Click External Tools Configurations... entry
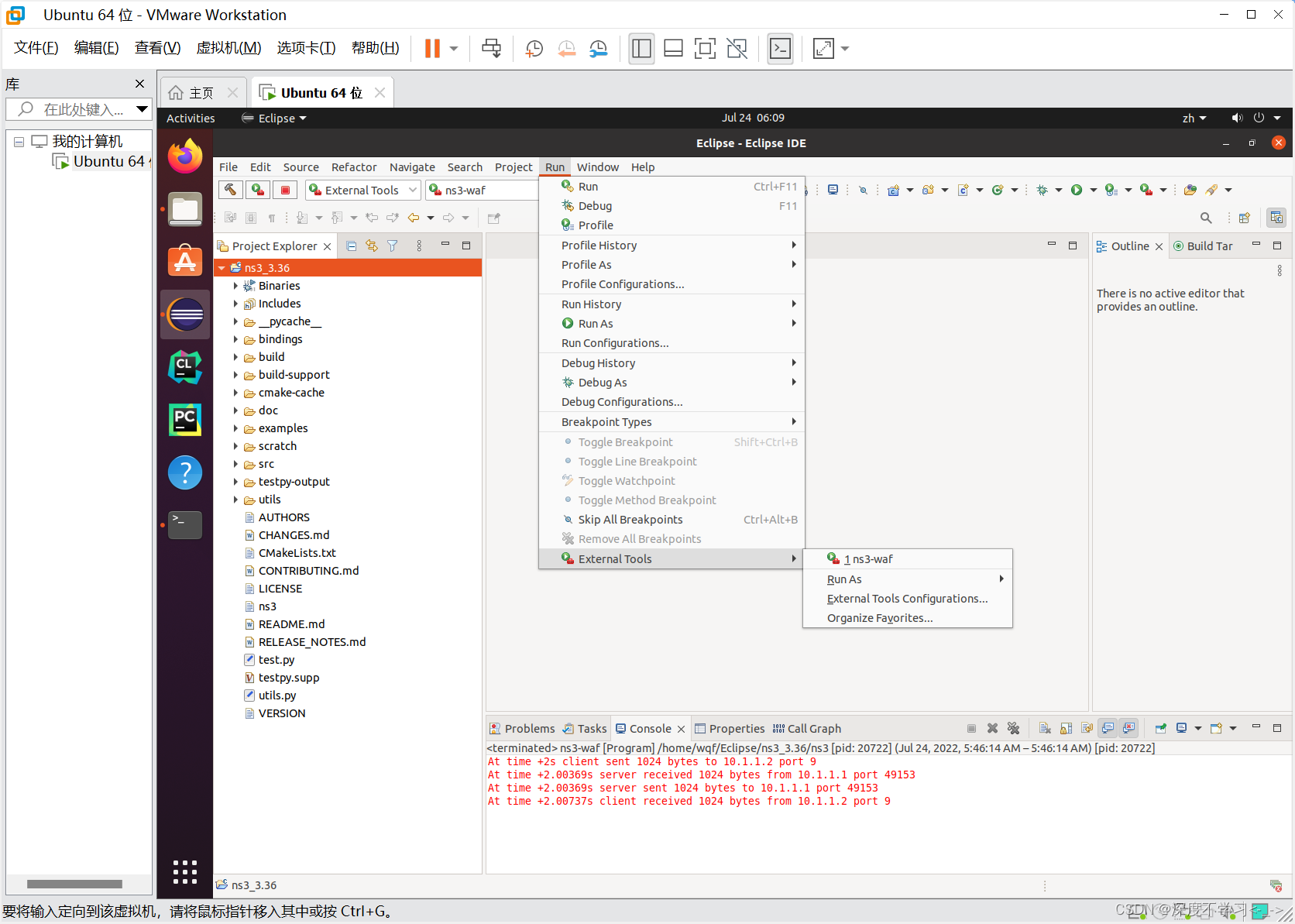1295x924 pixels. coord(907,599)
